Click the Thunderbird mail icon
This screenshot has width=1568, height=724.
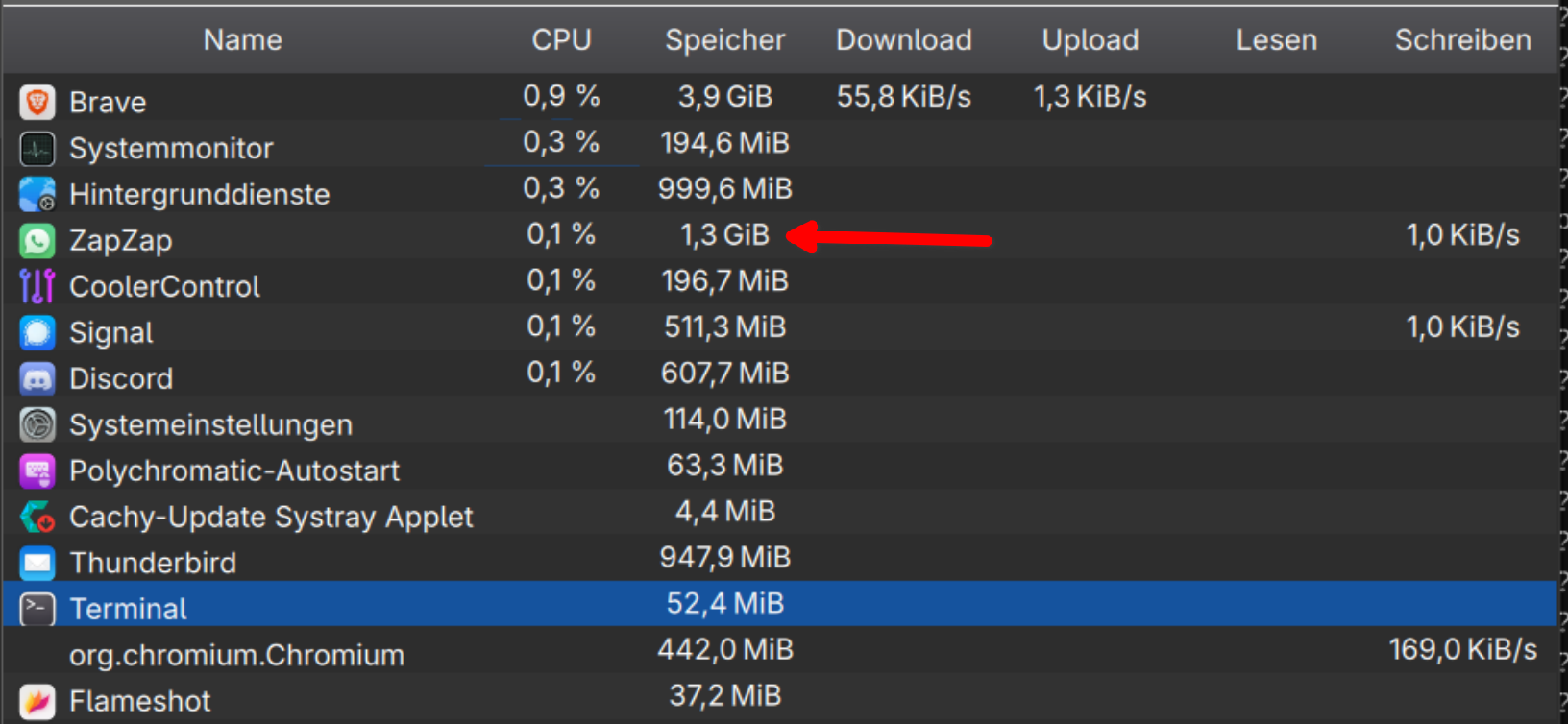(x=37, y=563)
